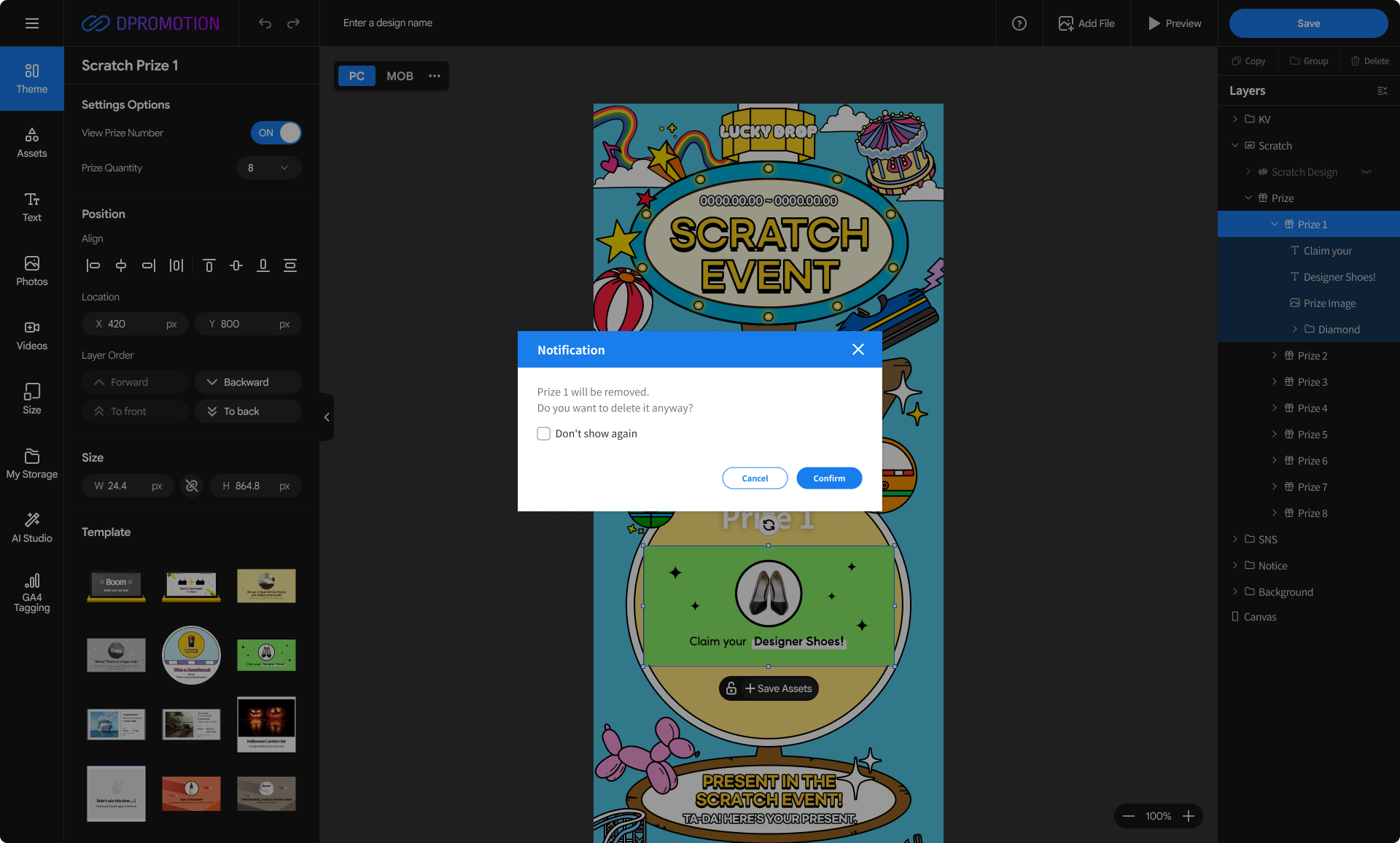Toggle visibility of Scratch Design layer
Image resolution: width=1400 pixels, height=843 pixels.
[1366, 172]
